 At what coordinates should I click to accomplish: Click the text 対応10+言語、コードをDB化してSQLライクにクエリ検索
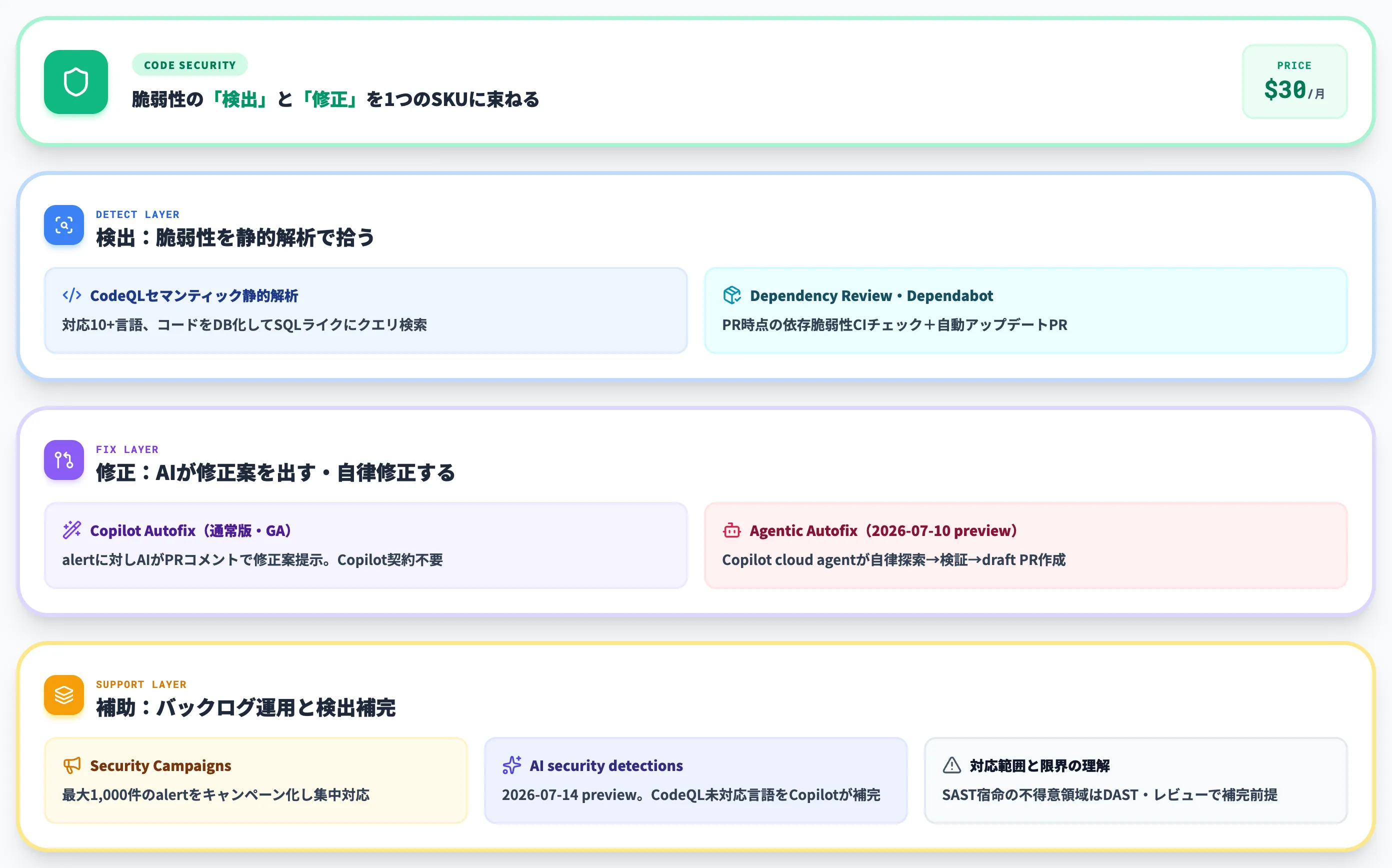244,325
